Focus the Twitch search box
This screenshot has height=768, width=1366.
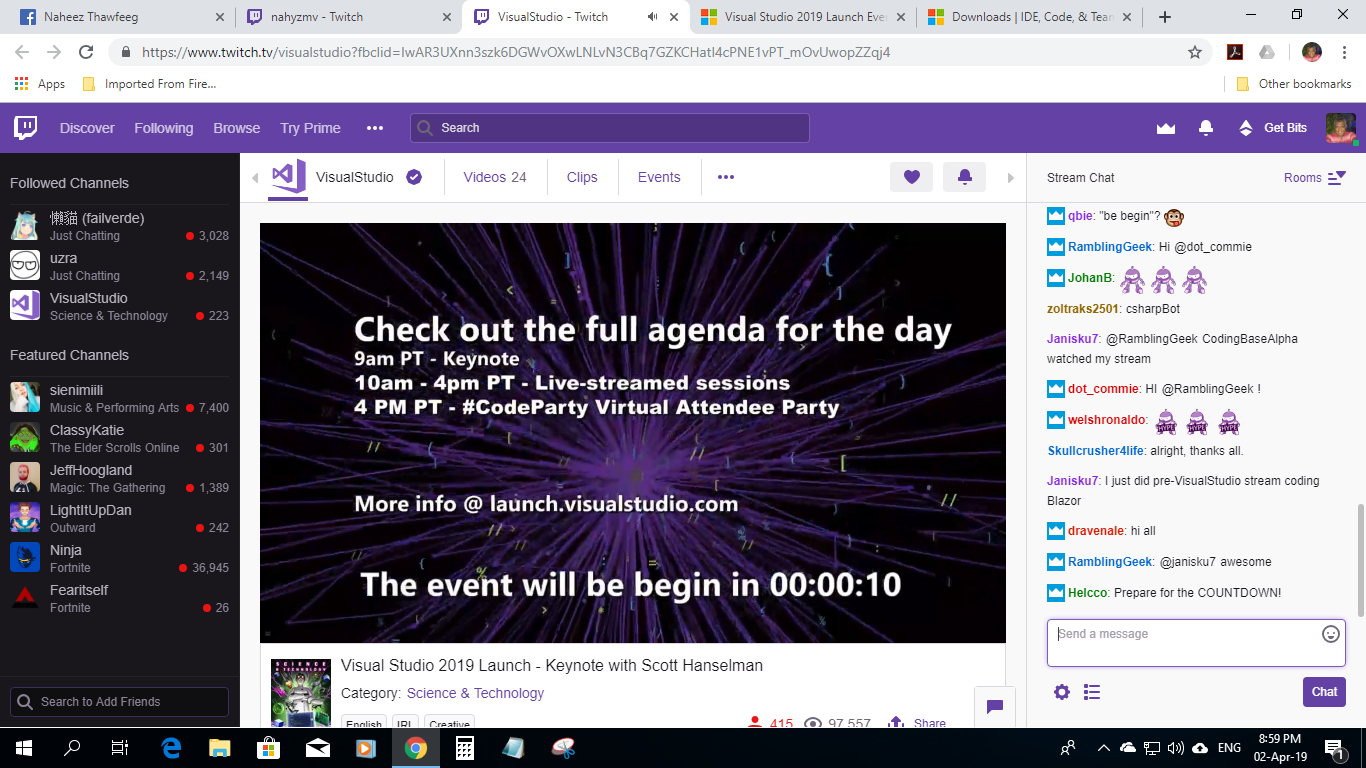pos(609,128)
